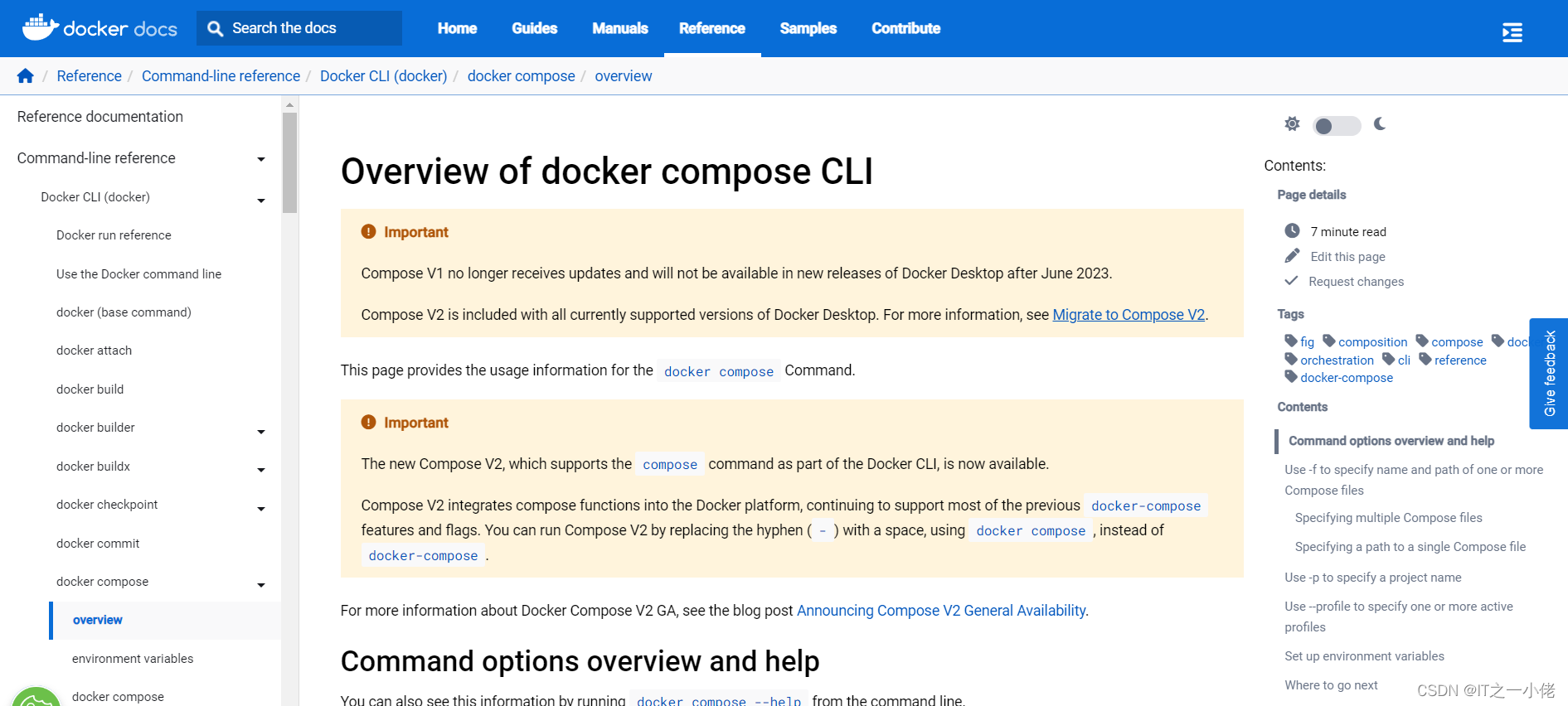Open the Samples tab

pyautogui.click(x=808, y=28)
